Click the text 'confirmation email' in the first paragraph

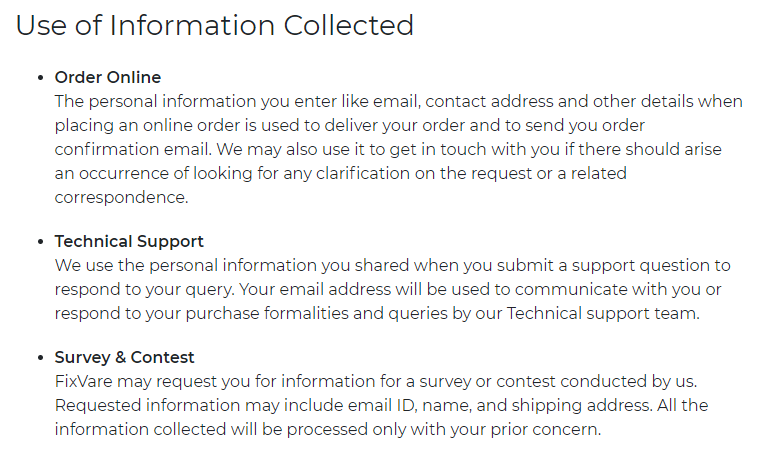(133, 149)
